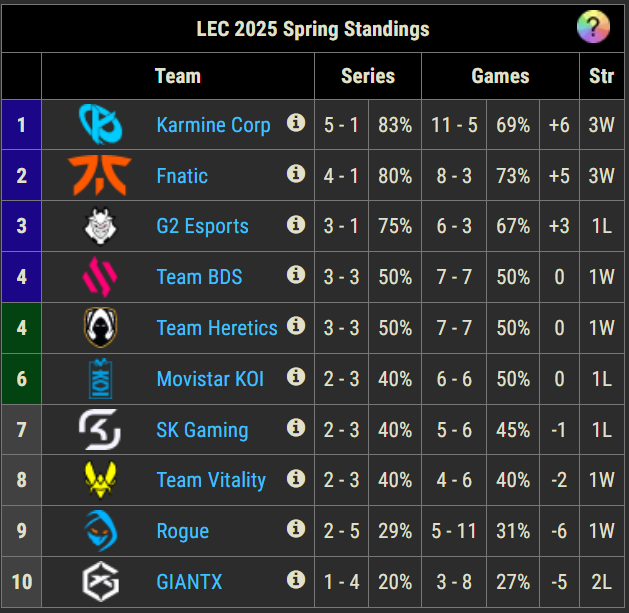Viewport: 629px width, 613px height.
Task: Click the Rogue blue logo
Action: point(100,530)
